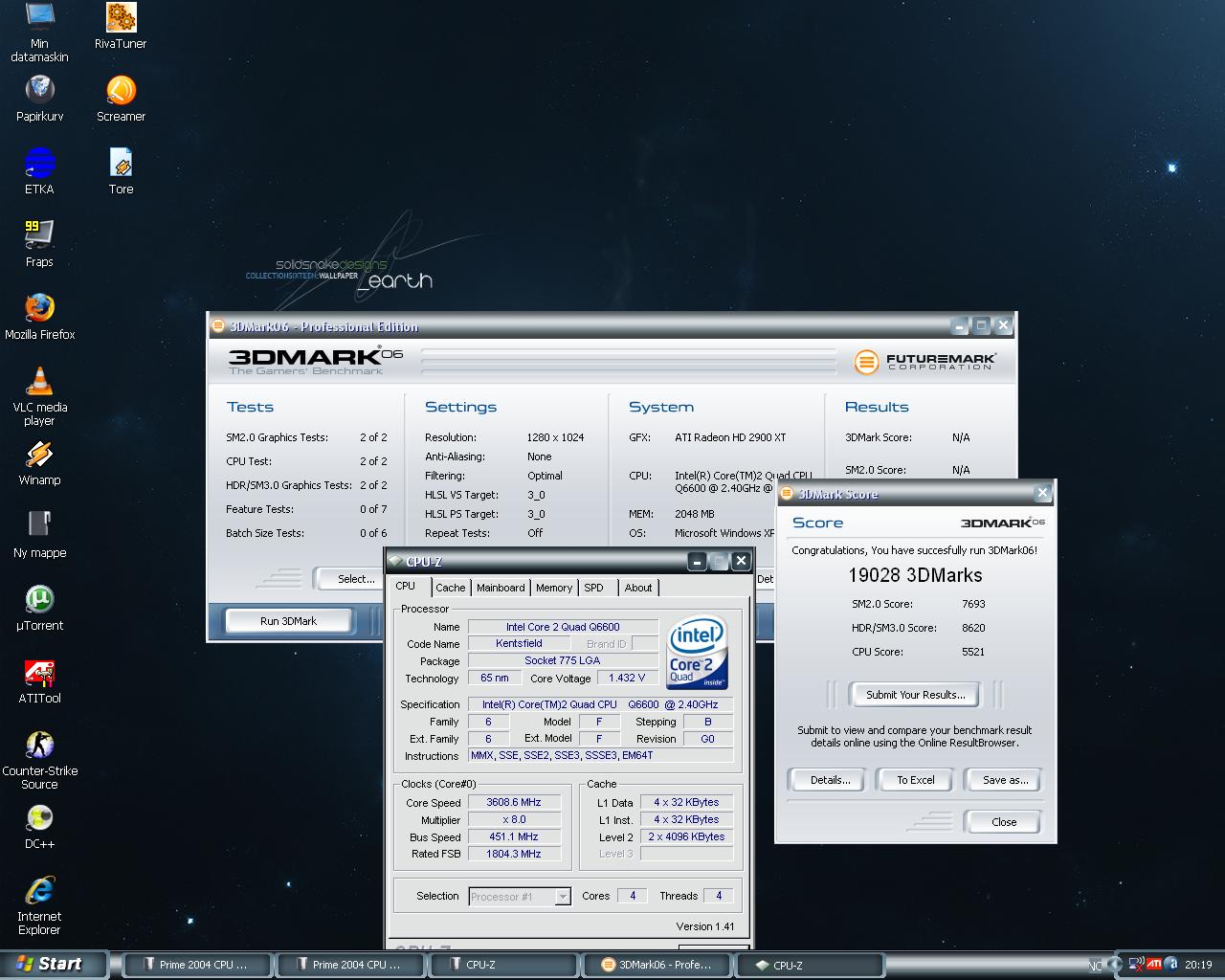Open Mozilla Firefox desktop icon
Screen dimensions: 1225x980
pos(39,317)
